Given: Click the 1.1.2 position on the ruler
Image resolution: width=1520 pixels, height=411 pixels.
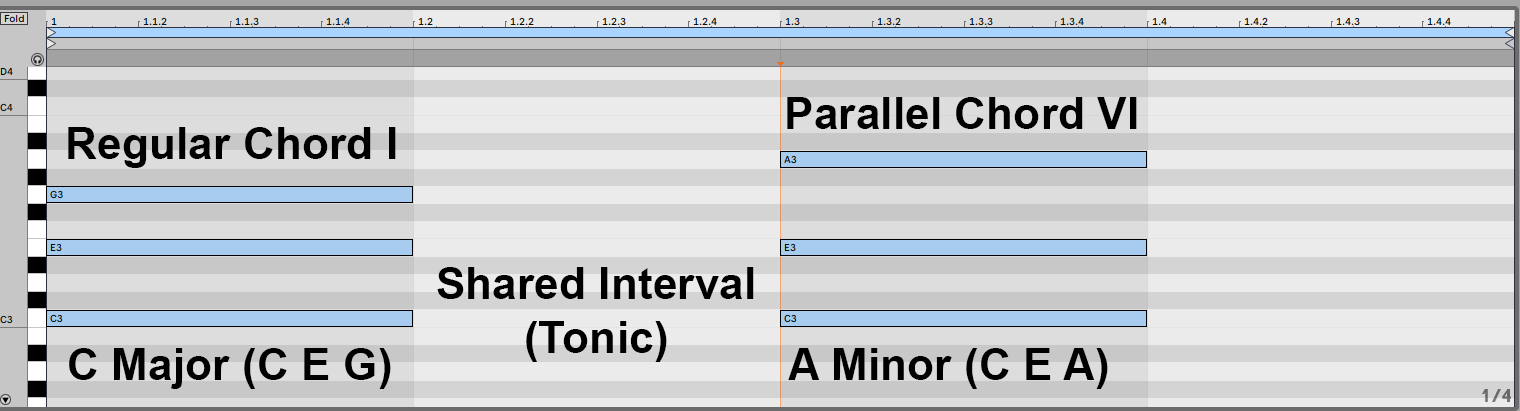Looking at the screenshot, I should 155,20.
